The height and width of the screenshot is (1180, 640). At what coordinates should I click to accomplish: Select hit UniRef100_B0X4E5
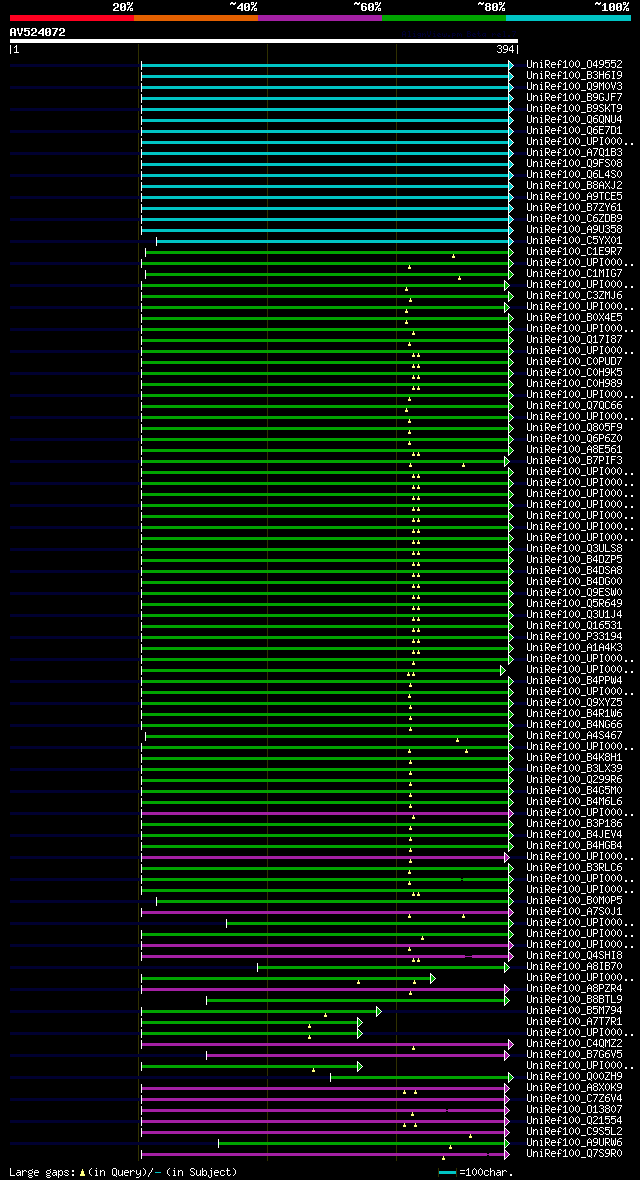pyautogui.click(x=574, y=318)
